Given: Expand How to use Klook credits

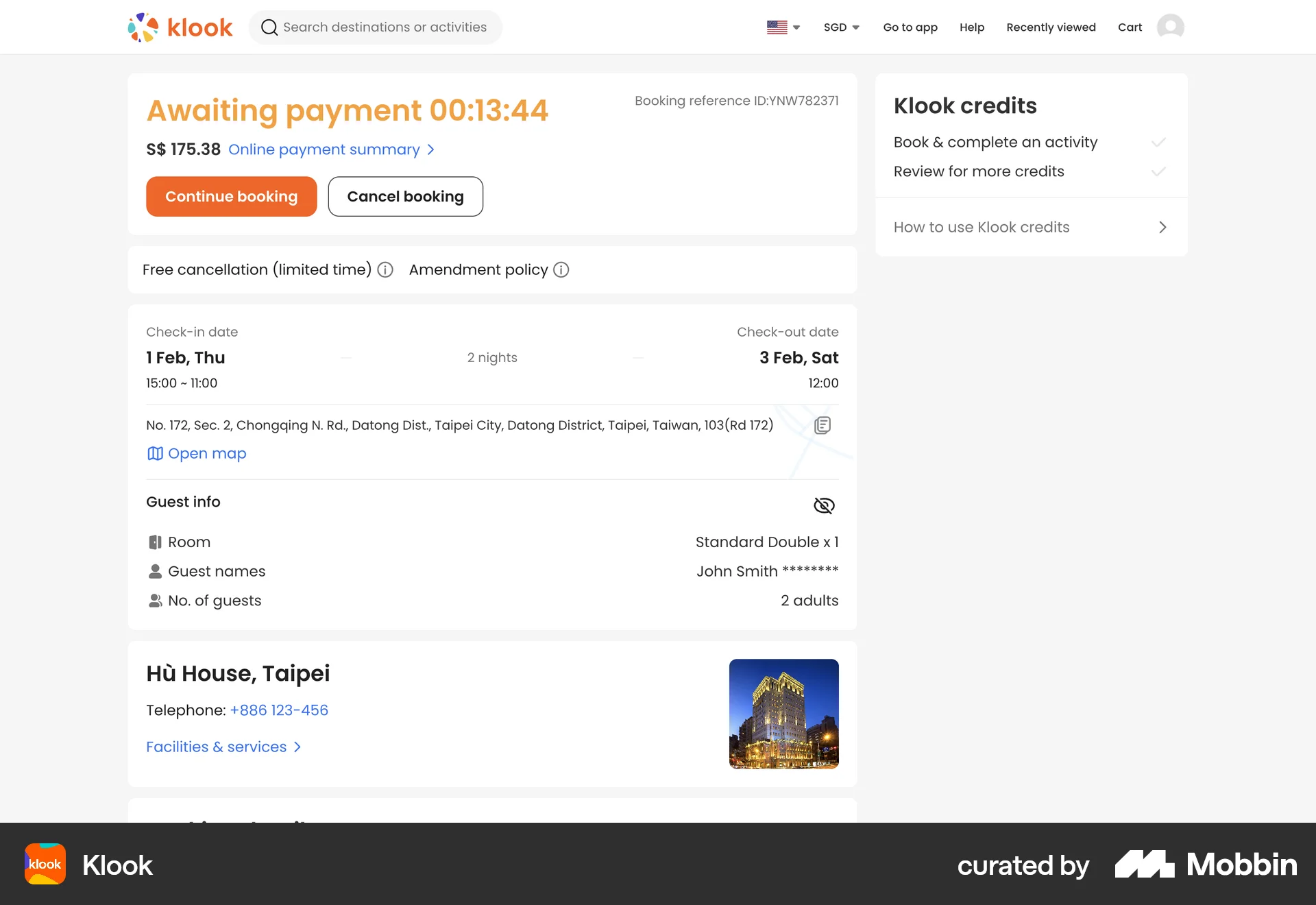Looking at the screenshot, I should pyautogui.click(x=1162, y=228).
